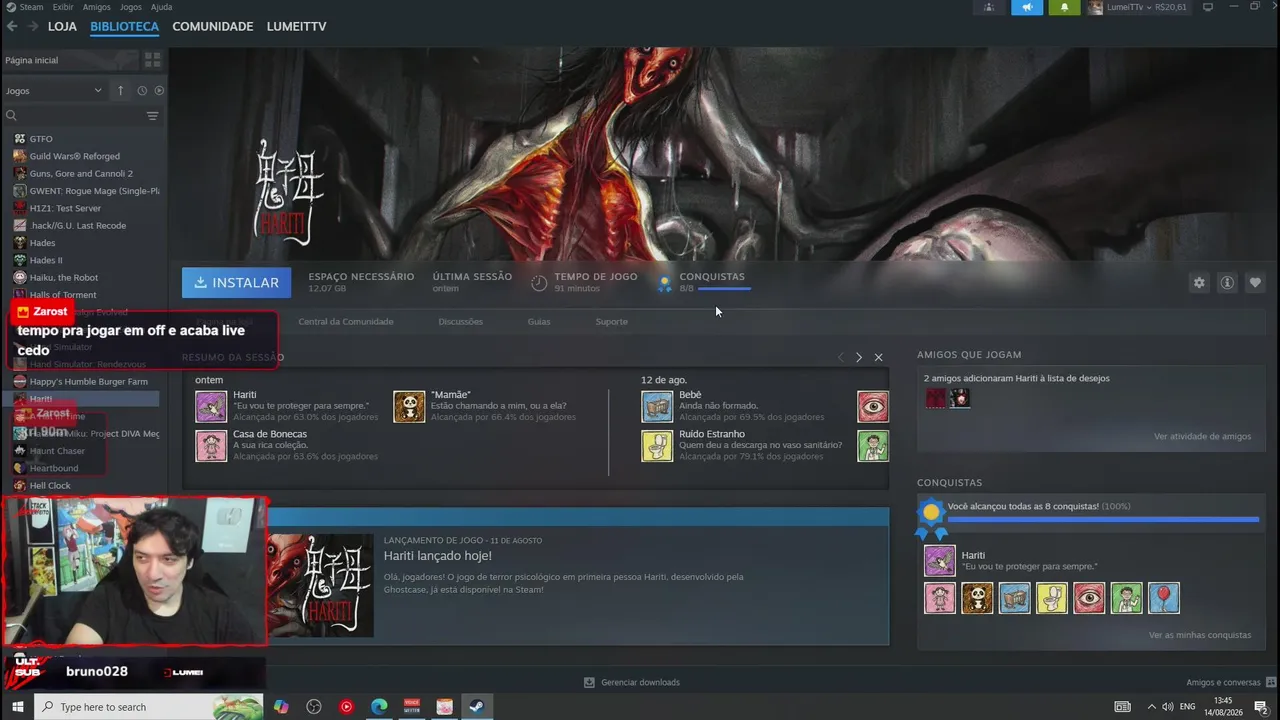Open the friends broadcast icon in the top bar
Screen dimensions: 1280x720
click(x=989, y=7)
